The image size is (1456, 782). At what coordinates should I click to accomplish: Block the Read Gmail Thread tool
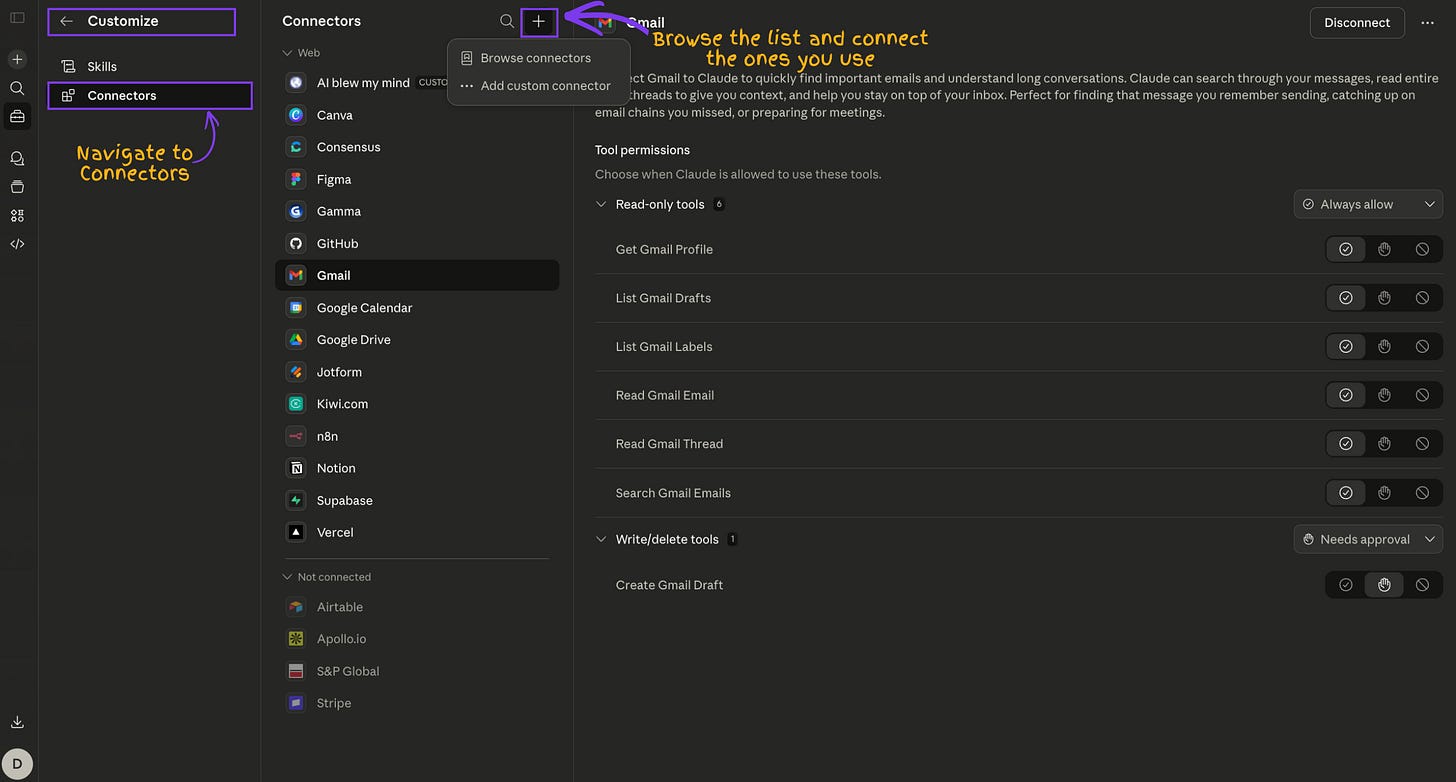1422,444
